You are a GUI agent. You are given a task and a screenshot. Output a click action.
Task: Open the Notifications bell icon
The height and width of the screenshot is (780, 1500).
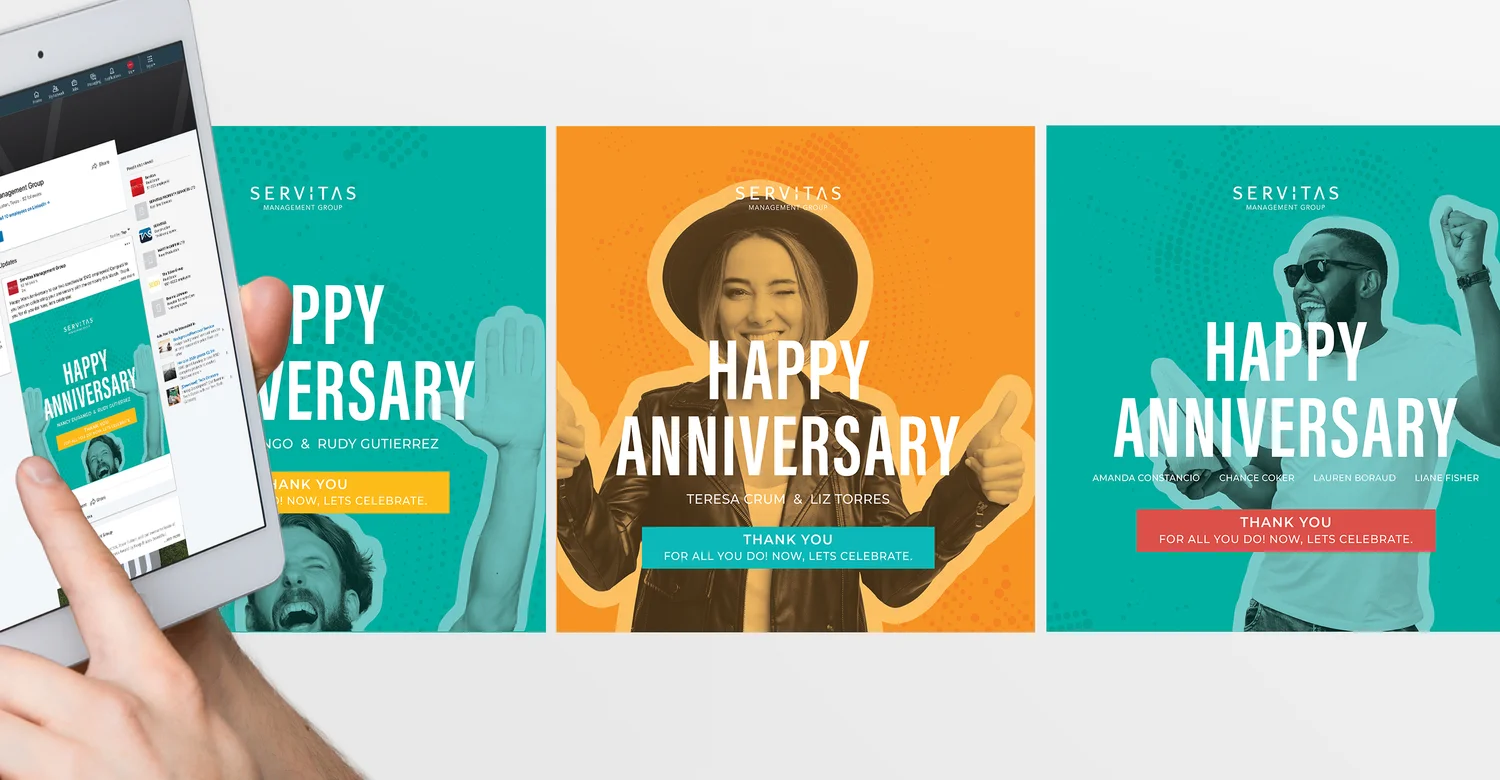111,71
